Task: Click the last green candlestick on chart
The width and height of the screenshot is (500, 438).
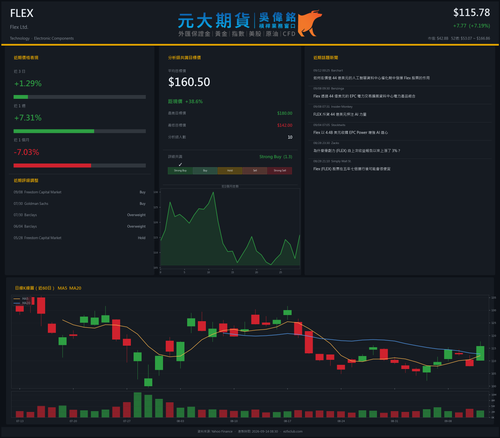Action: click(480, 353)
